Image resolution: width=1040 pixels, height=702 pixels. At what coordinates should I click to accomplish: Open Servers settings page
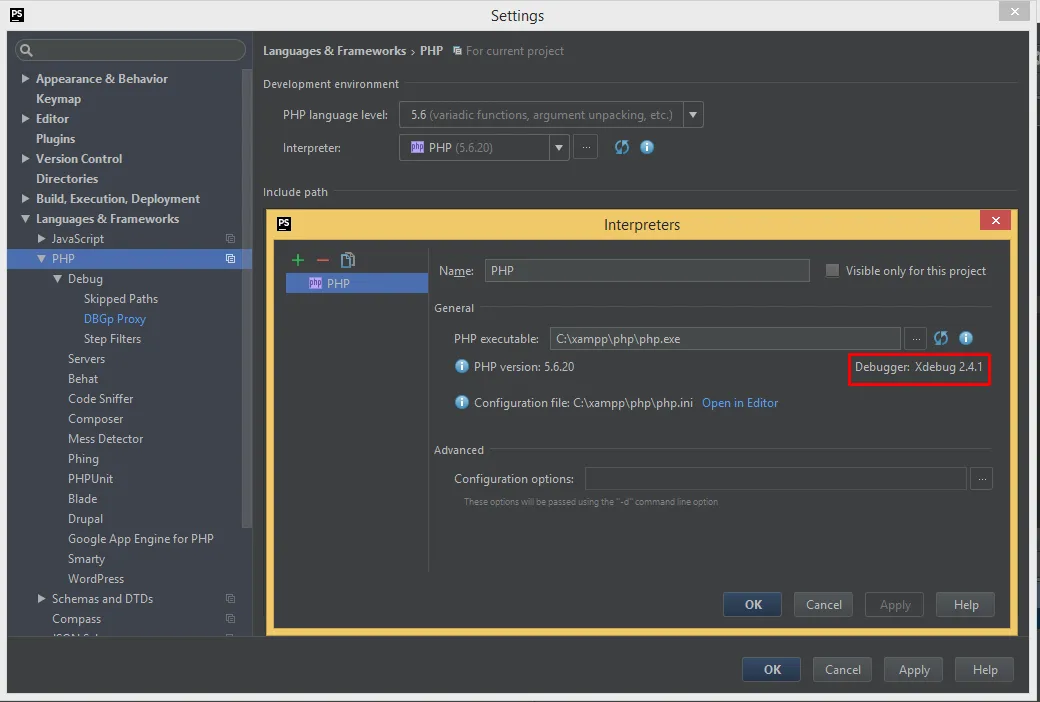[86, 358]
